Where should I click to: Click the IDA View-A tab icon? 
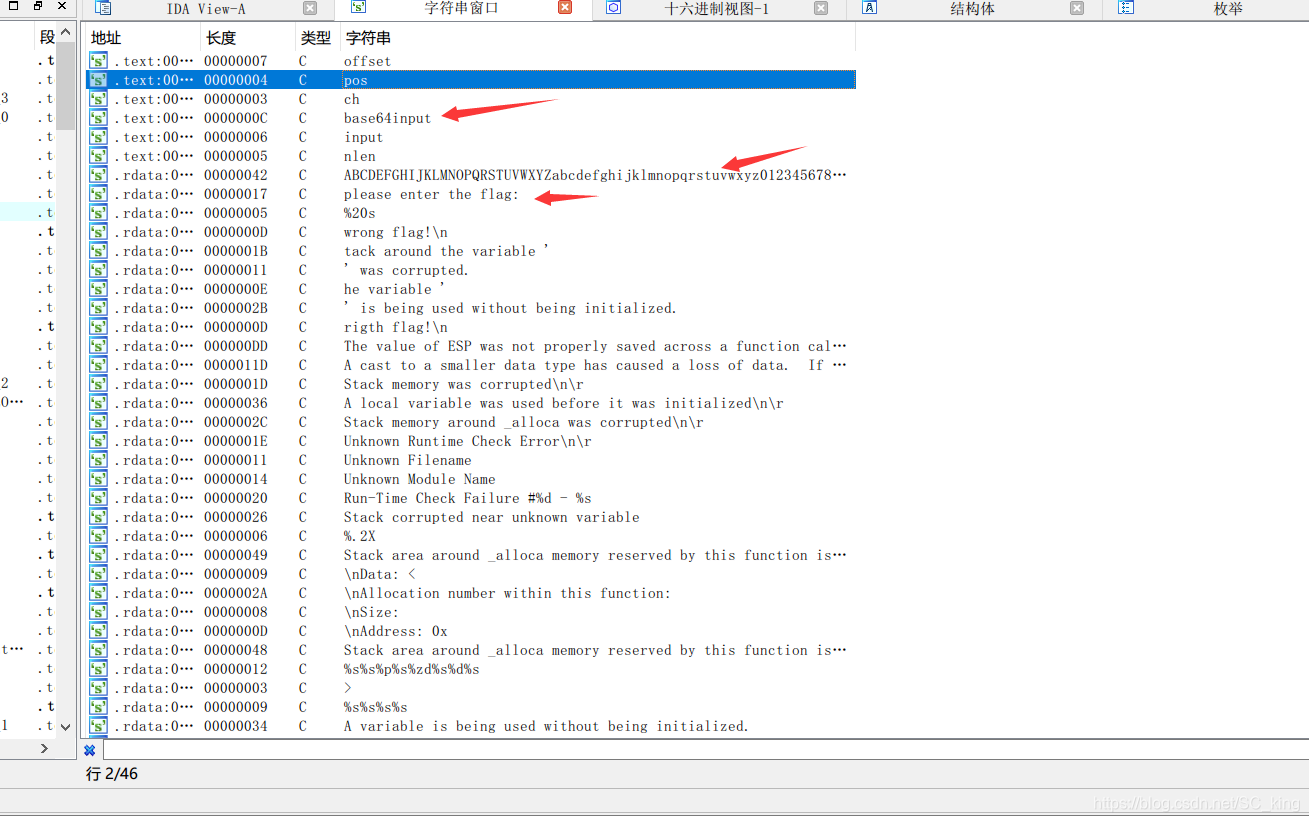pyautogui.click(x=103, y=8)
